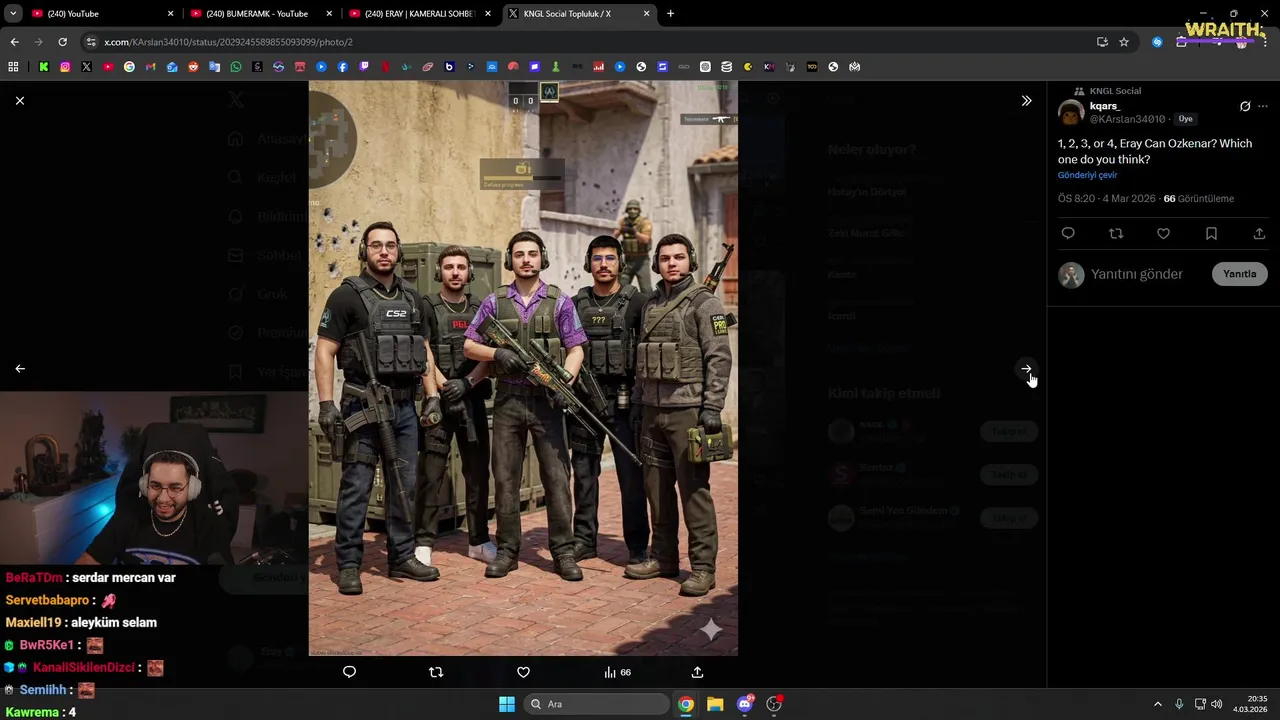Open the Windows Start menu

point(507,704)
